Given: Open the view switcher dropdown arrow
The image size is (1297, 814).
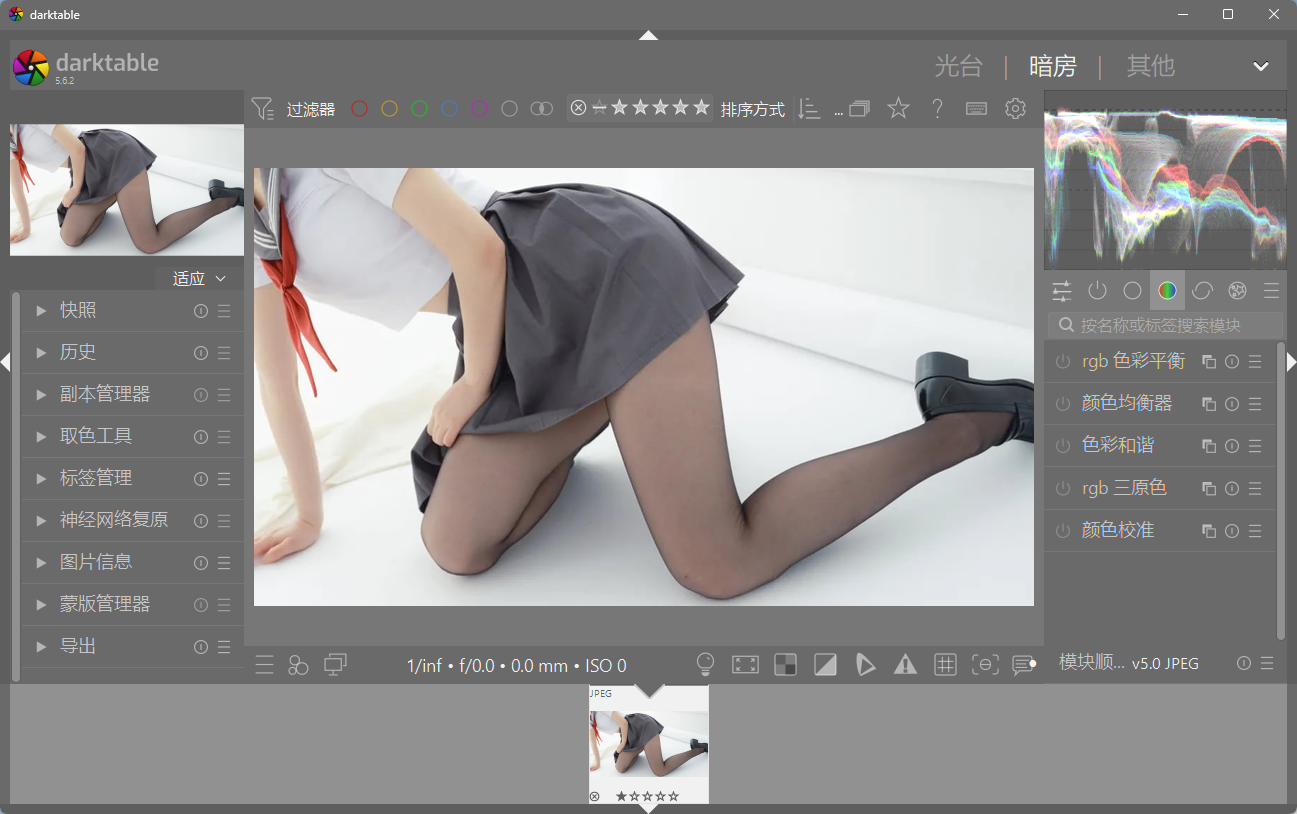Looking at the screenshot, I should coord(1261,67).
